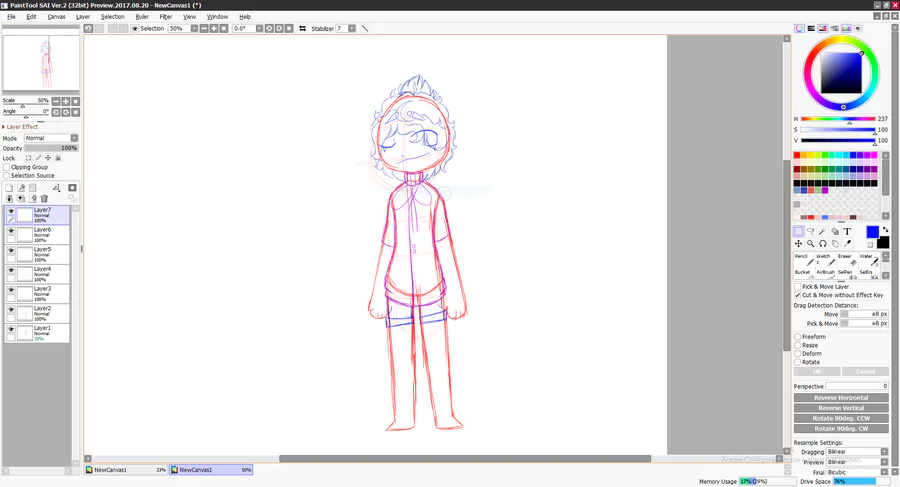Click the Reverse Horizontal button
The image size is (900, 487).
click(x=841, y=397)
